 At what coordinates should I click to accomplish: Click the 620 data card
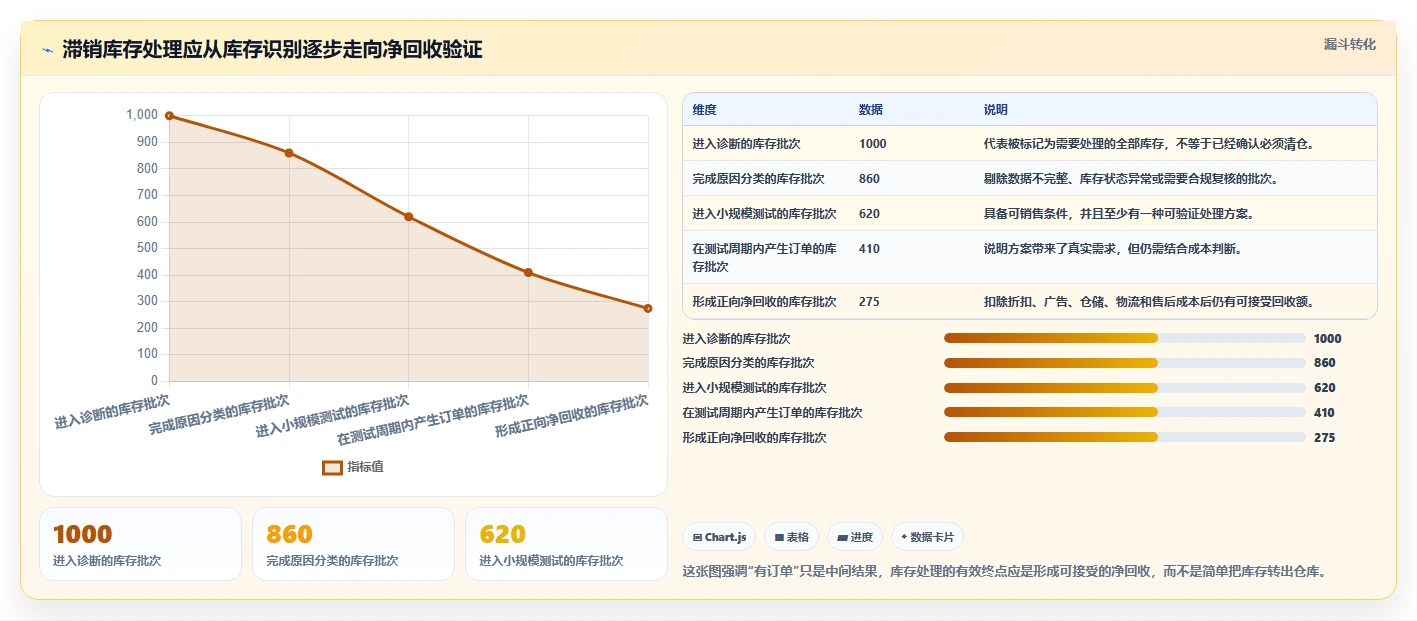(566, 544)
